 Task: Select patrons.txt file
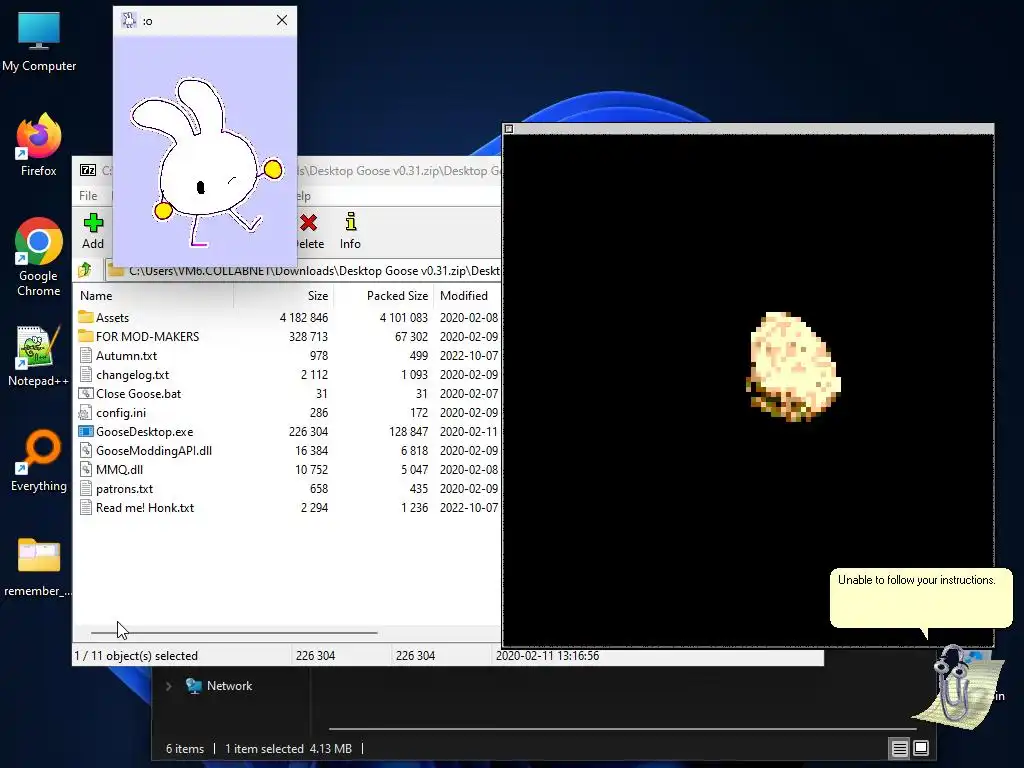point(288,488)
